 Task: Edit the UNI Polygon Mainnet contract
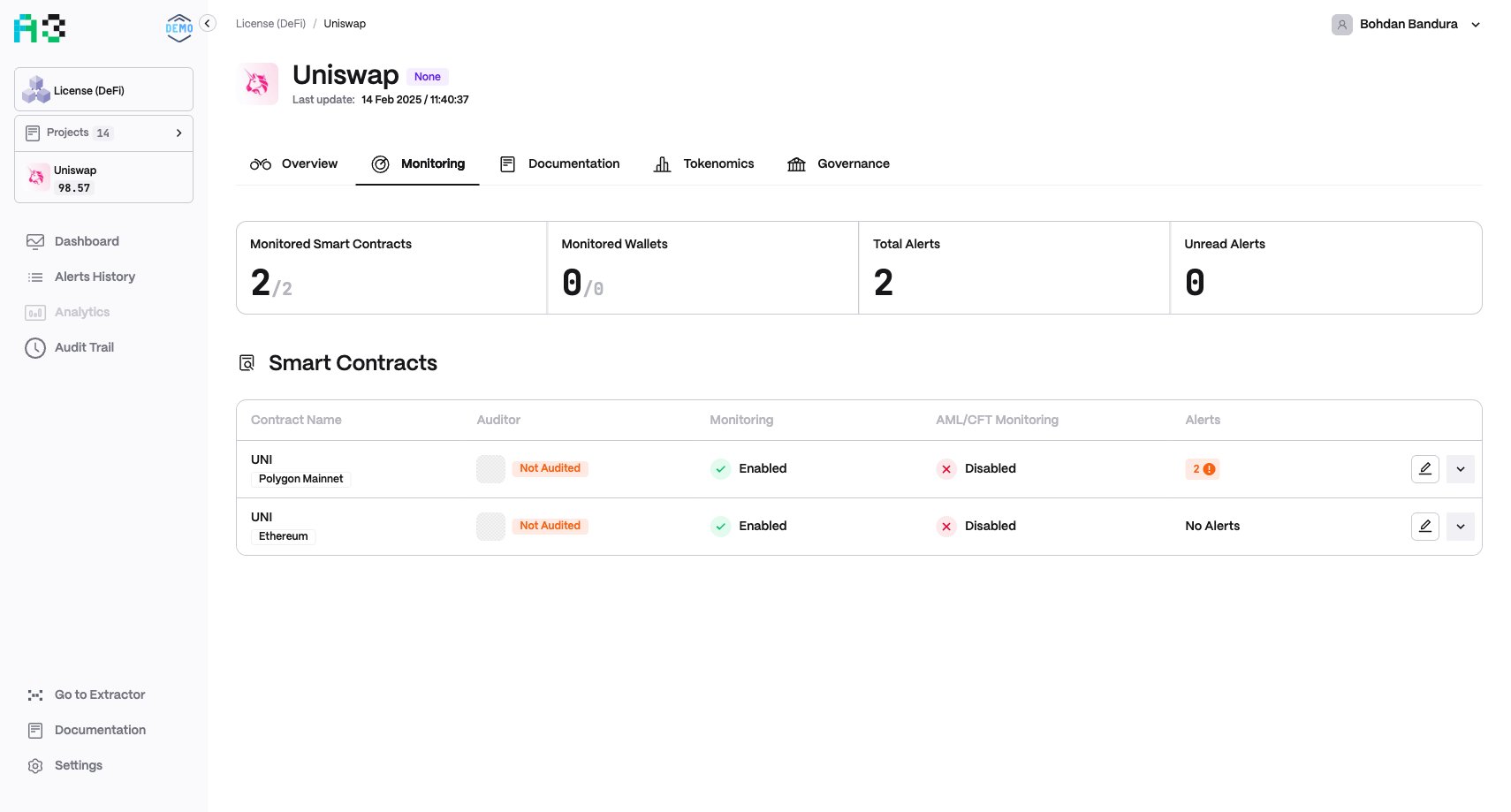(x=1425, y=469)
